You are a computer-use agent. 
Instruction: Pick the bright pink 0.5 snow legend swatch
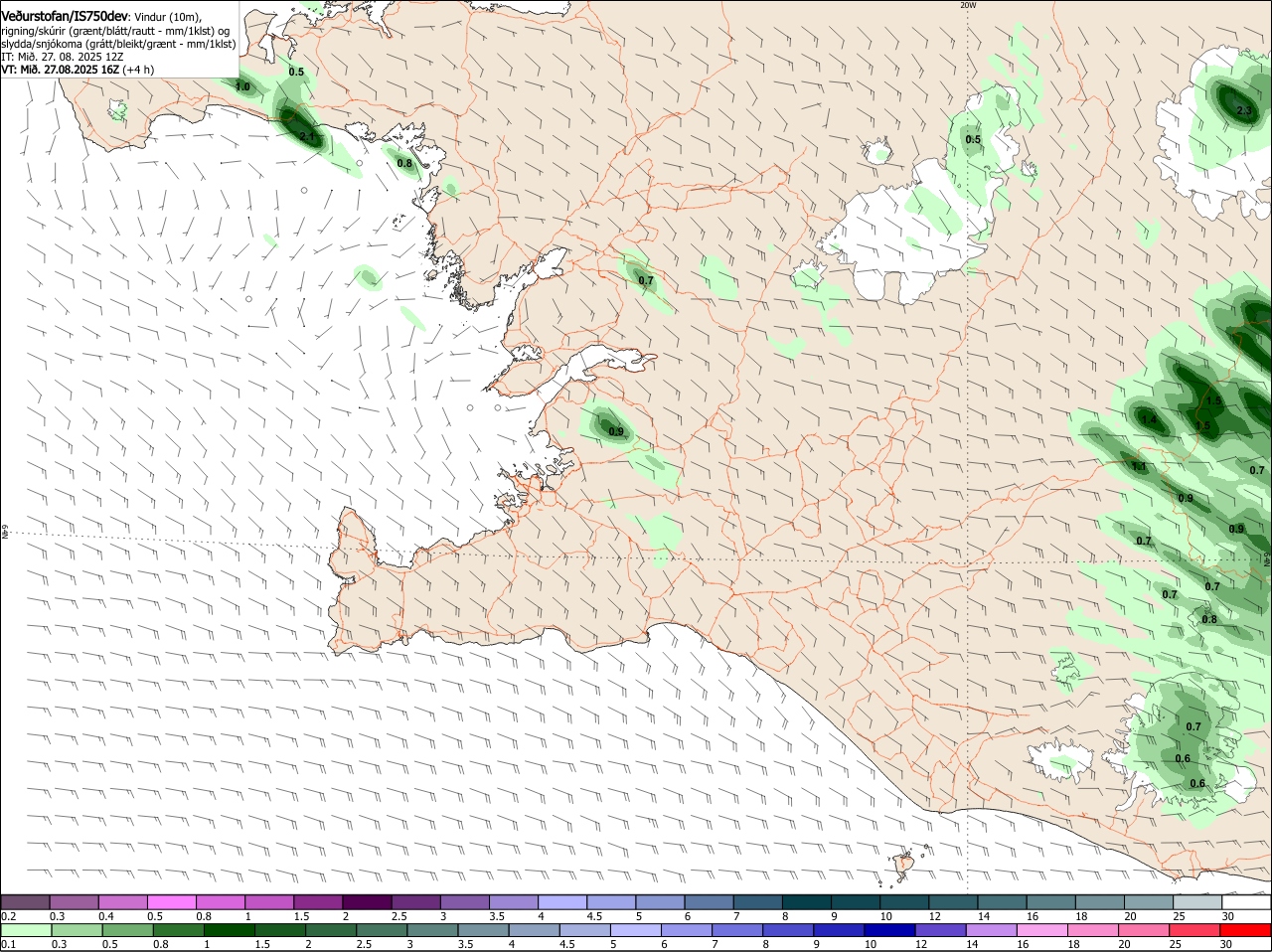tap(171, 901)
